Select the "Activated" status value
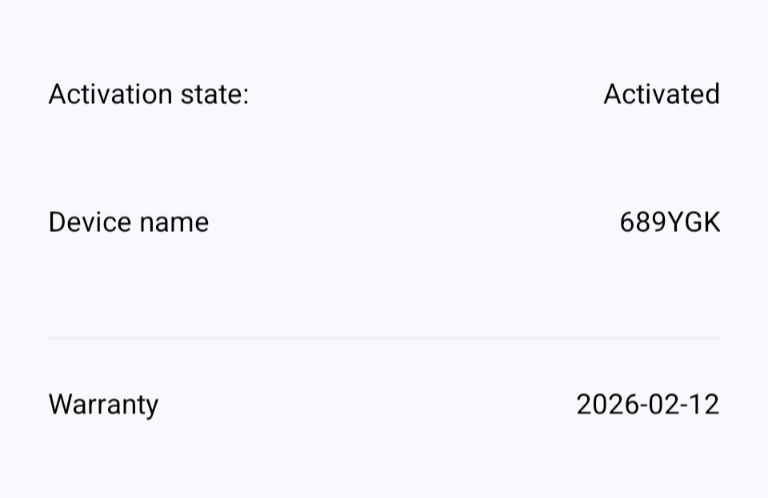The height and width of the screenshot is (498, 768). pyautogui.click(x=661, y=94)
